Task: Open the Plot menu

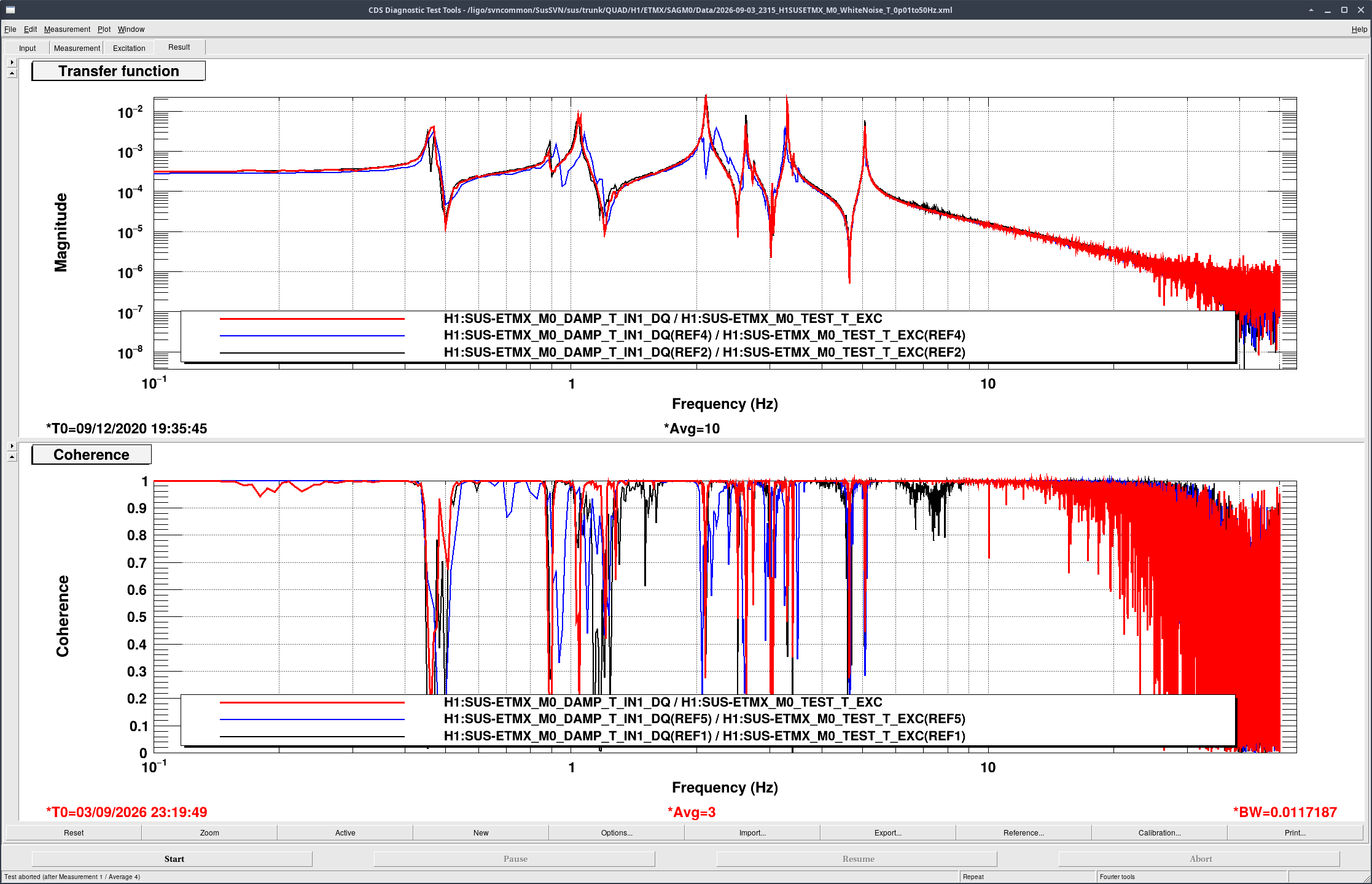Action: point(104,29)
